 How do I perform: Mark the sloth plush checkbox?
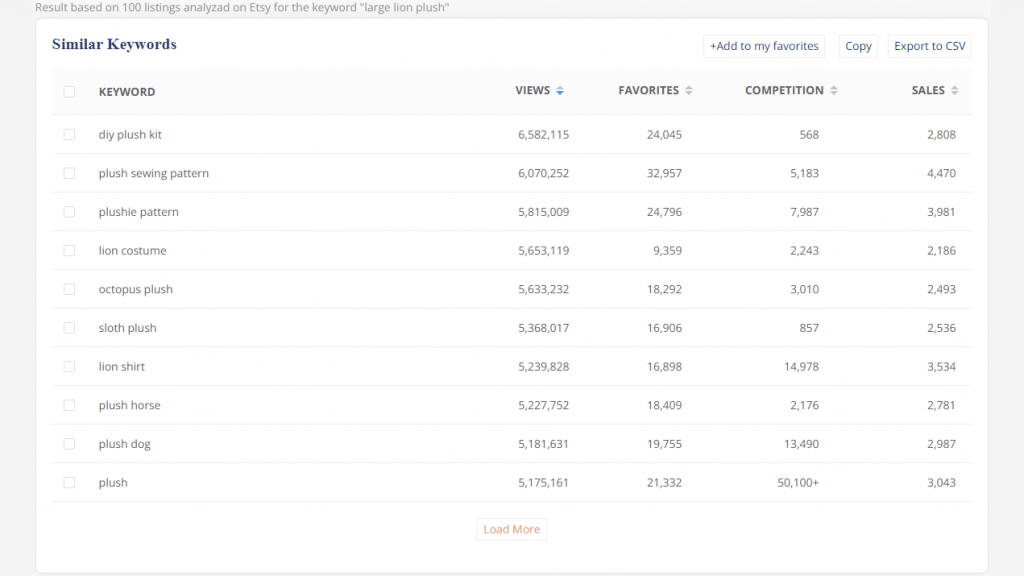click(69, 328)
